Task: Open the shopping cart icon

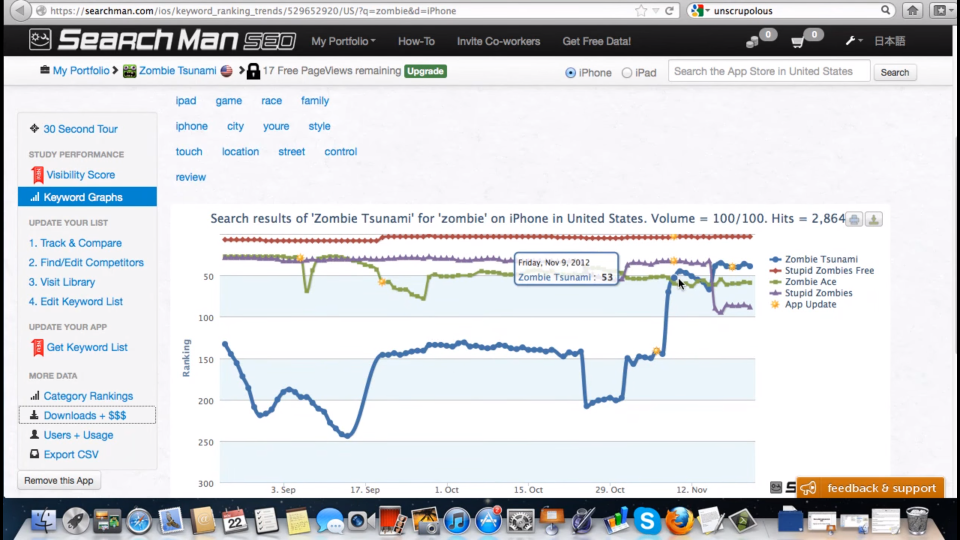Action: pyautogui.click(x=798, y=42)
